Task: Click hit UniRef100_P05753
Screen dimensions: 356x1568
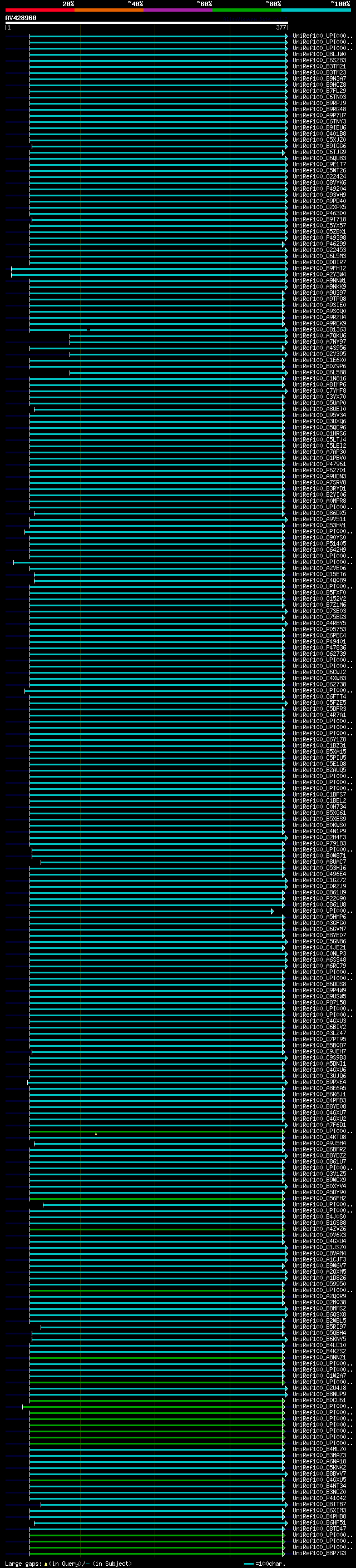Action: pyautogui.click(x=319, y=630)
